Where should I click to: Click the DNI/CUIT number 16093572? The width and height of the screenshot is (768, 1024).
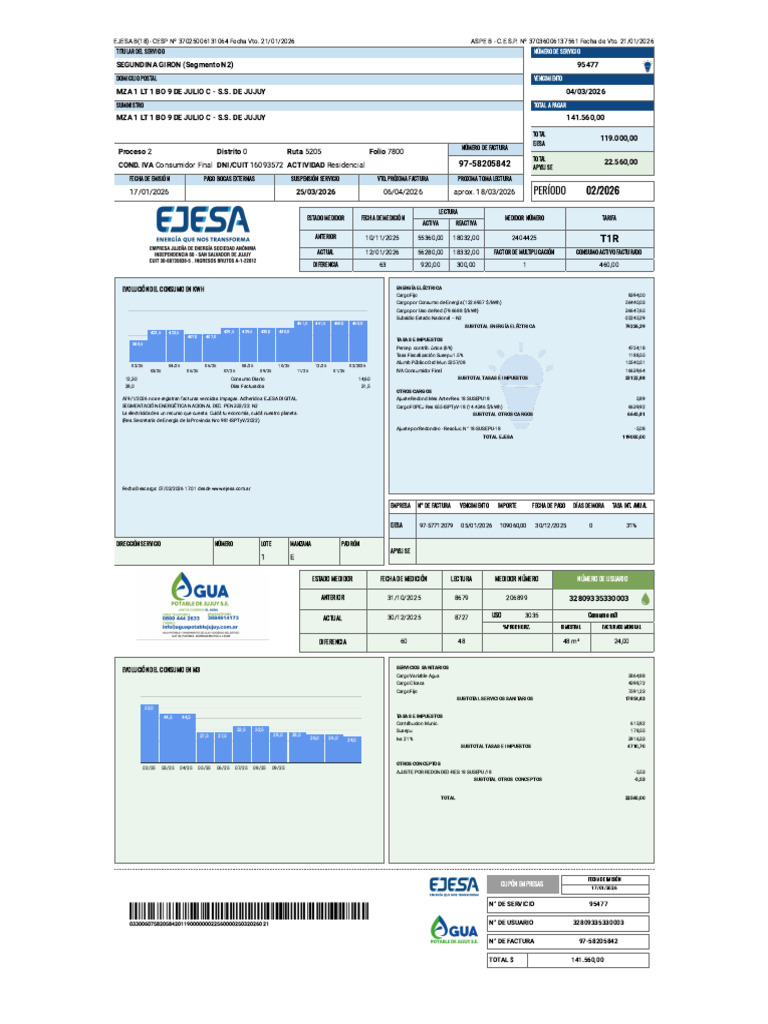(x=266, y=165)
